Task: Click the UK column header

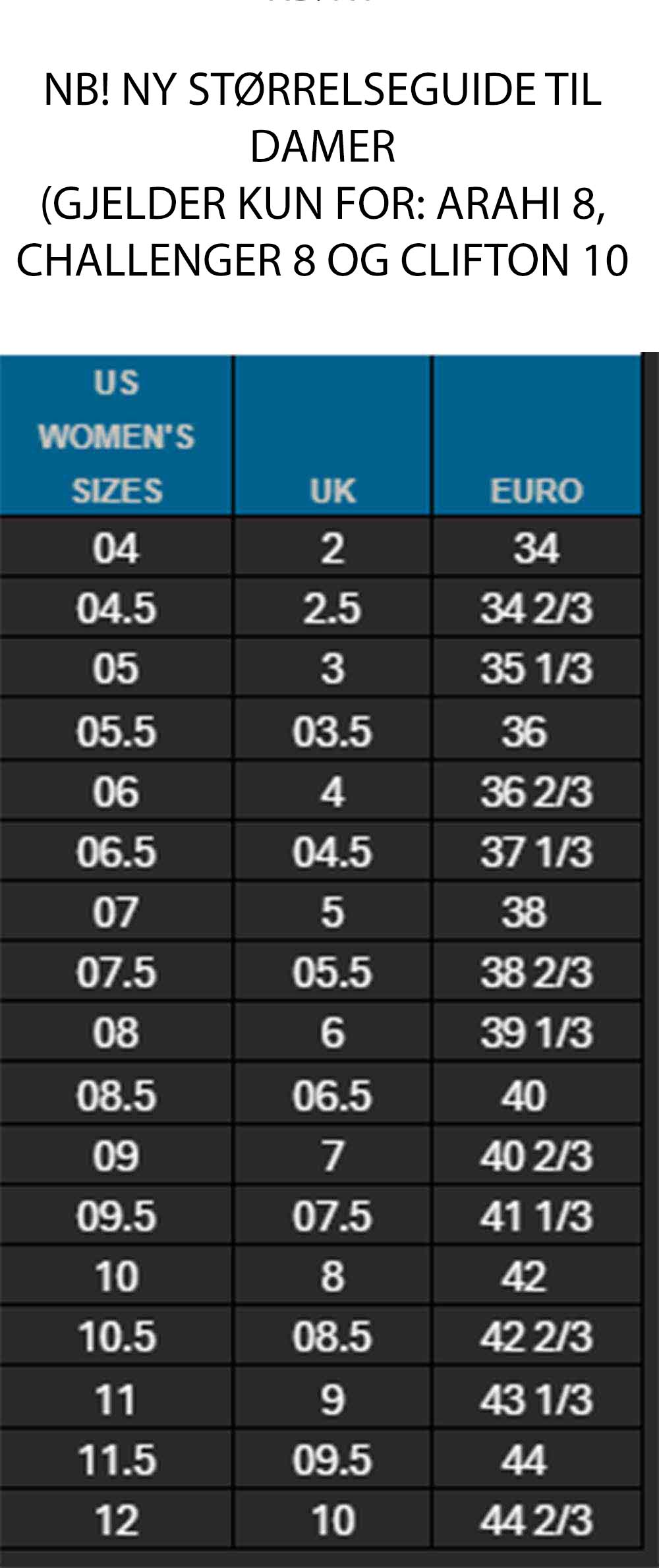Action: (333, 436)
